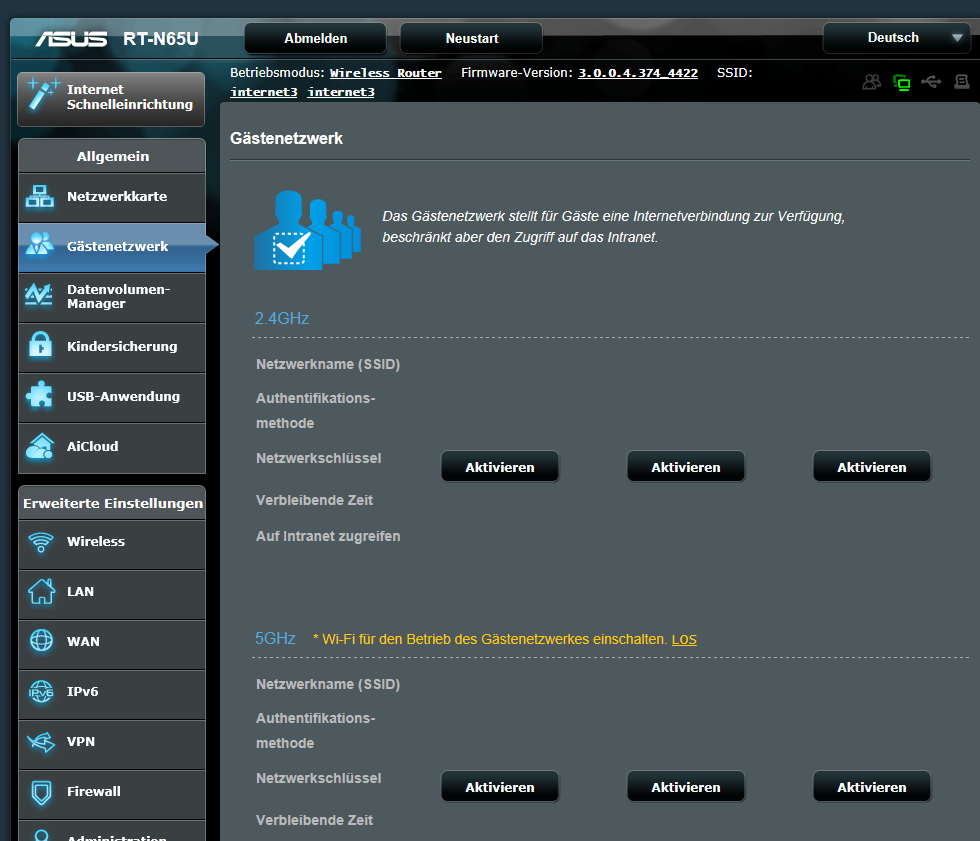Click the LOS link next to 5GHz
980x841 pixels.
click(684, 639)
